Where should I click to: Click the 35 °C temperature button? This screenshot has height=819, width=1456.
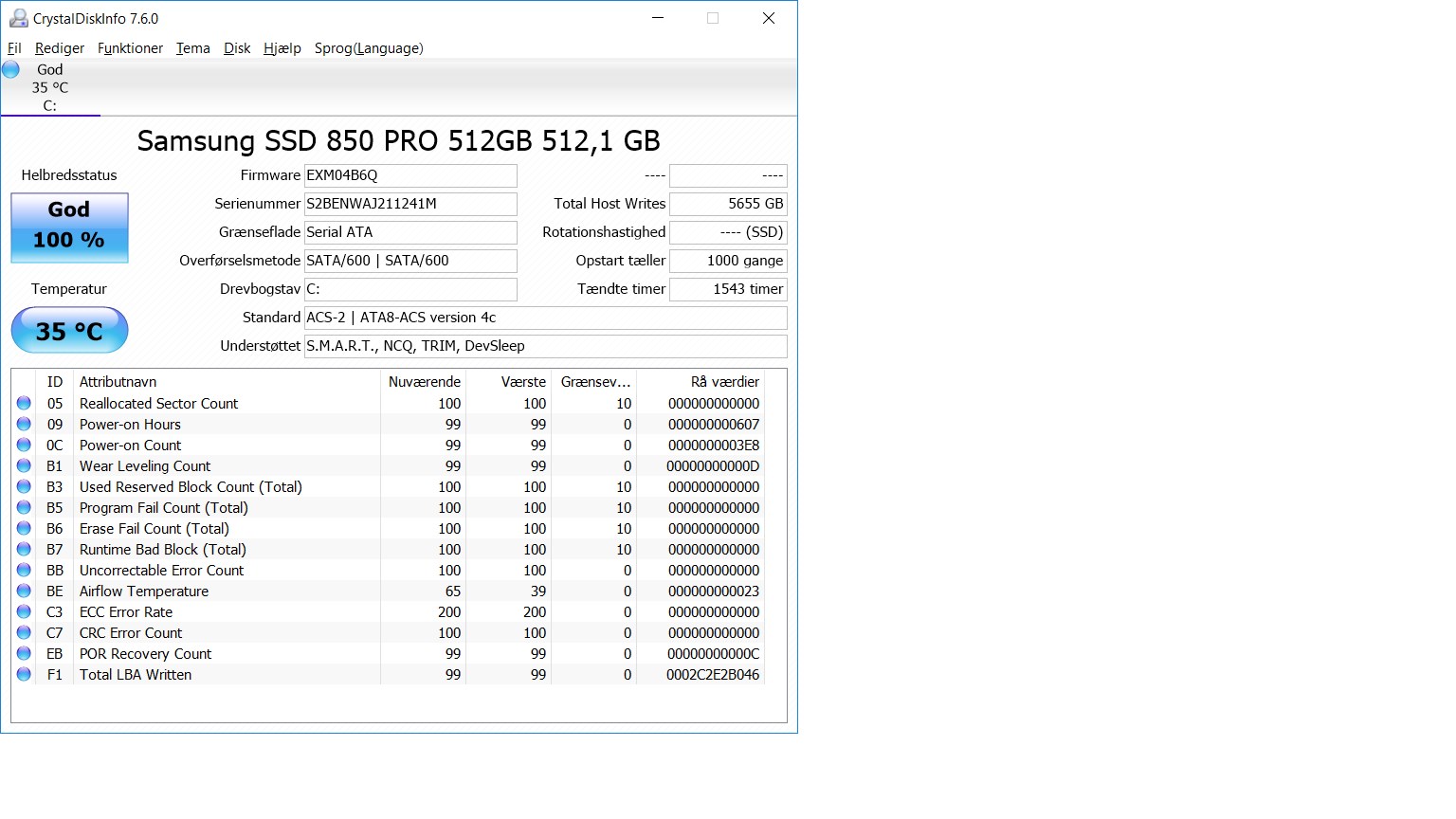coord(69,331)
